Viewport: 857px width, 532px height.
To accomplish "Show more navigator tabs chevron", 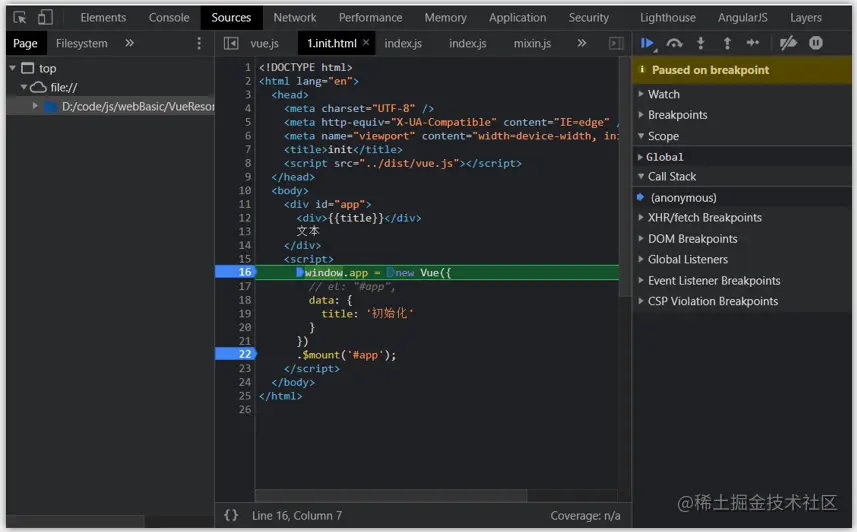I will 129,43.
